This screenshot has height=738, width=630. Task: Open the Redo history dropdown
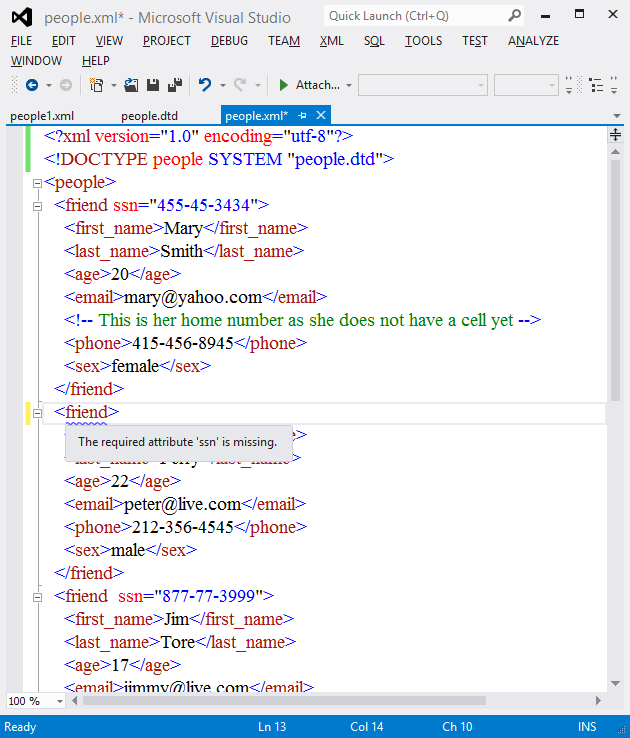click(x=258, y=86)
